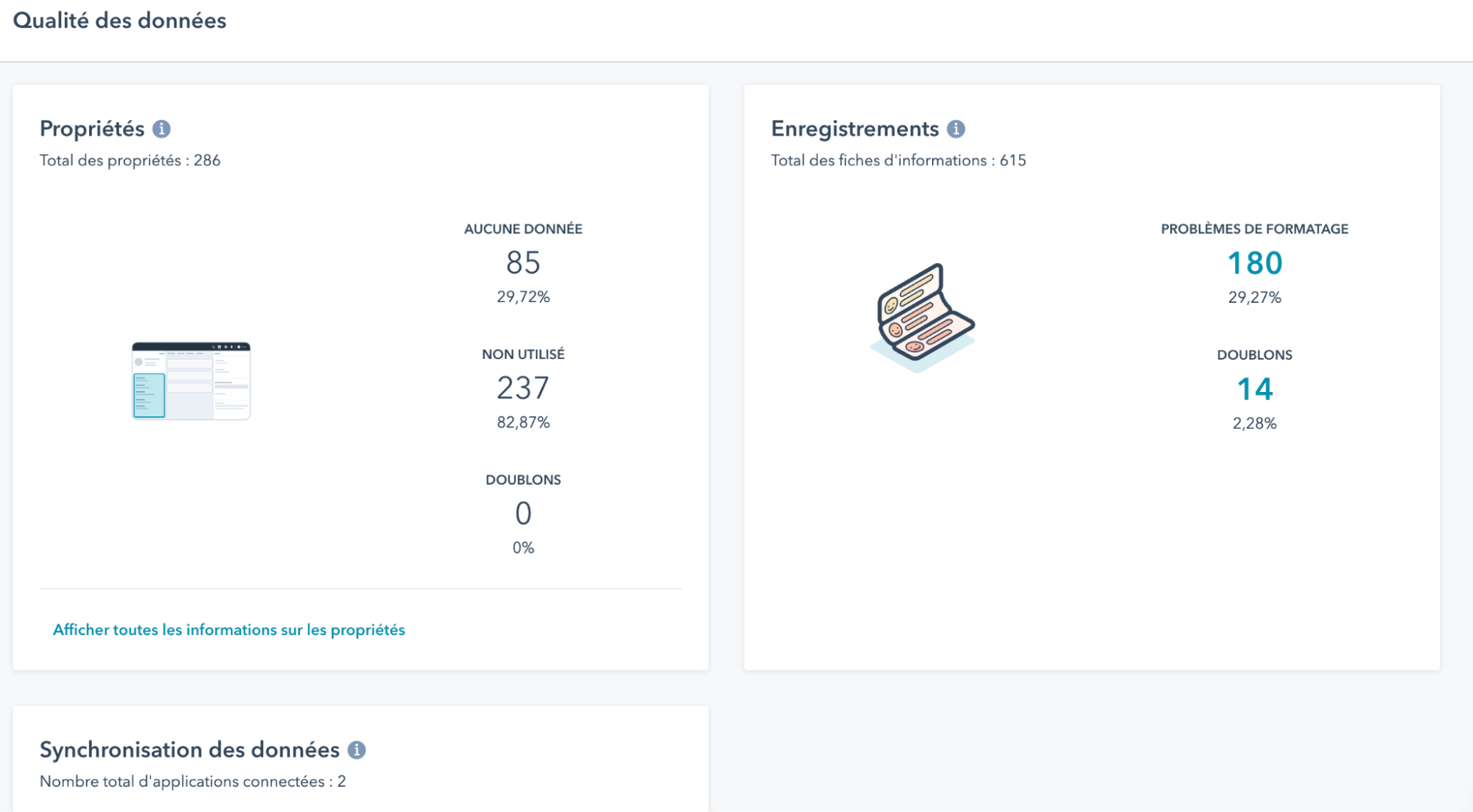Click the 237 Non utilisé value

523,388
